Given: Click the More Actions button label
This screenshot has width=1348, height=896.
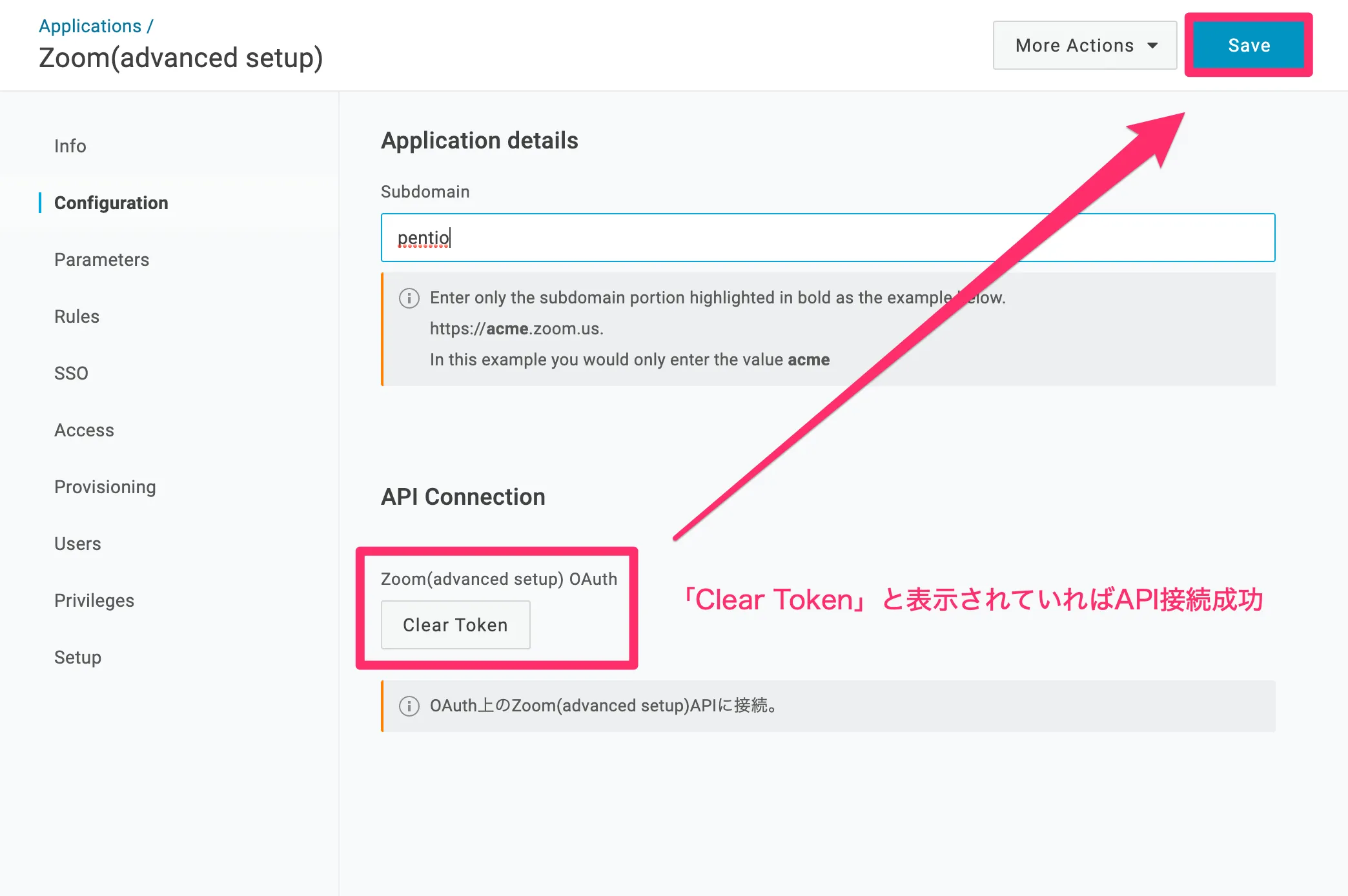Looking at the screenshot, I should 1074,46.
